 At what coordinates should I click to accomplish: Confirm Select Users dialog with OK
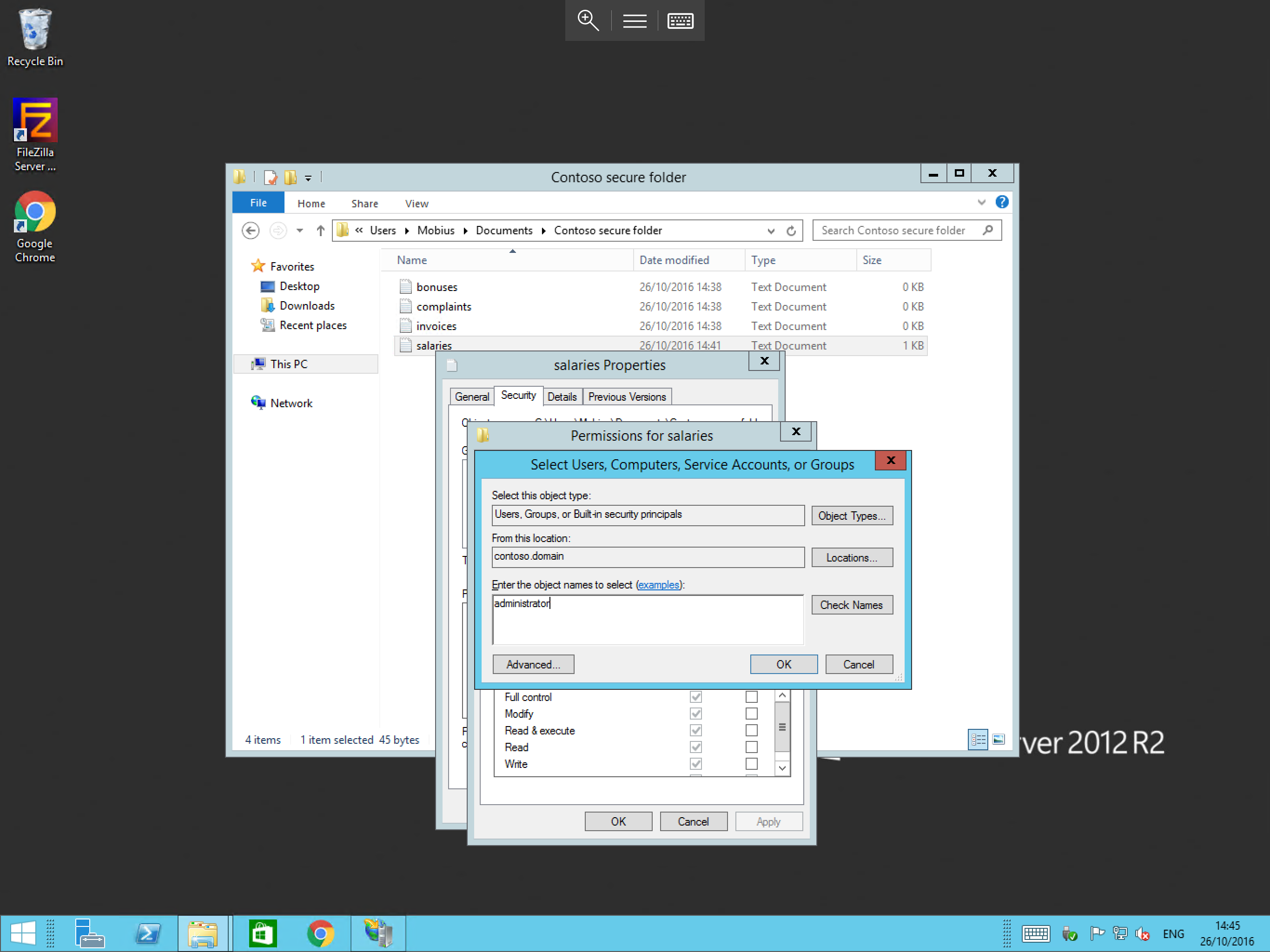pyautogui.click(x=783, y=664)
